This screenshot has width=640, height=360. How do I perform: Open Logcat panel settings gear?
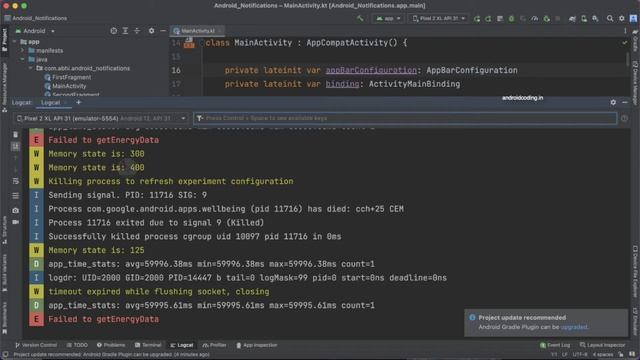click(613, 102)
